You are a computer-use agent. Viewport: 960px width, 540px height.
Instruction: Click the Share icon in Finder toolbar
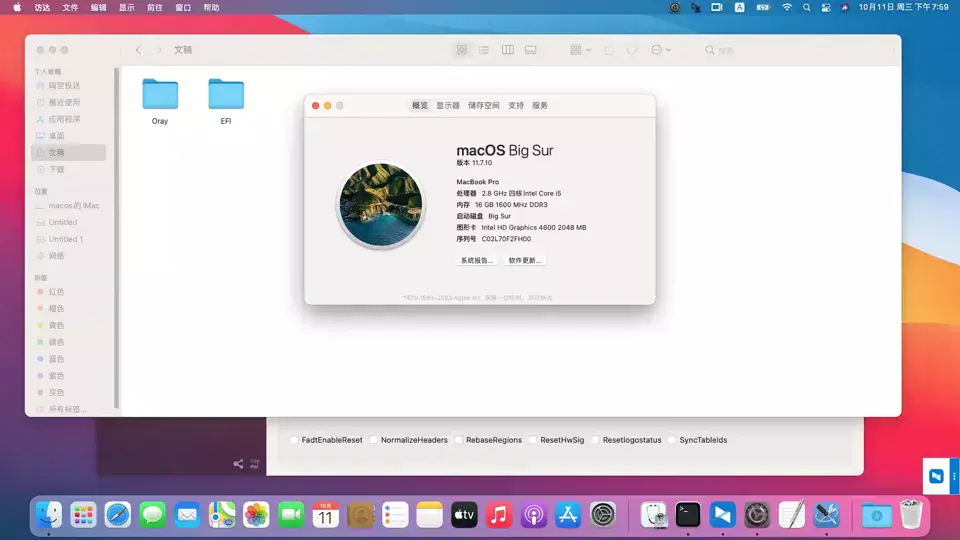tap(609, 50)
